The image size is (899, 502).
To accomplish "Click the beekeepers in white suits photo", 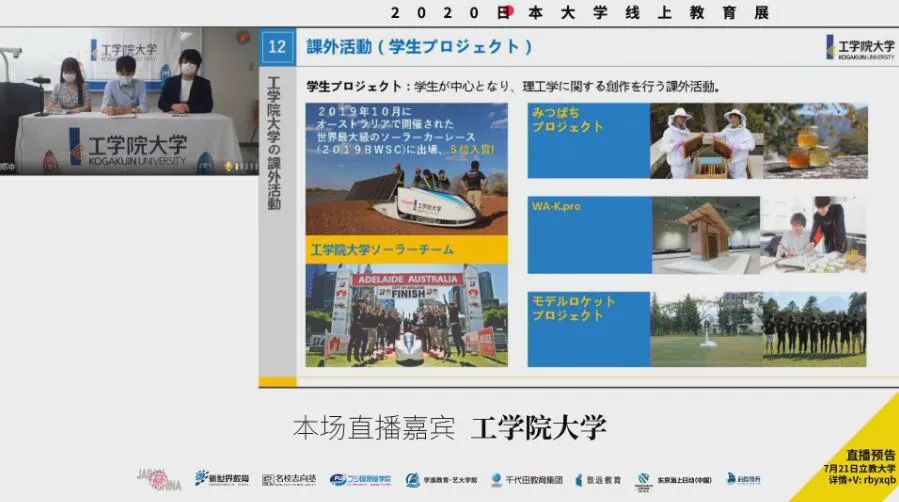I will (x=707, y=140).
